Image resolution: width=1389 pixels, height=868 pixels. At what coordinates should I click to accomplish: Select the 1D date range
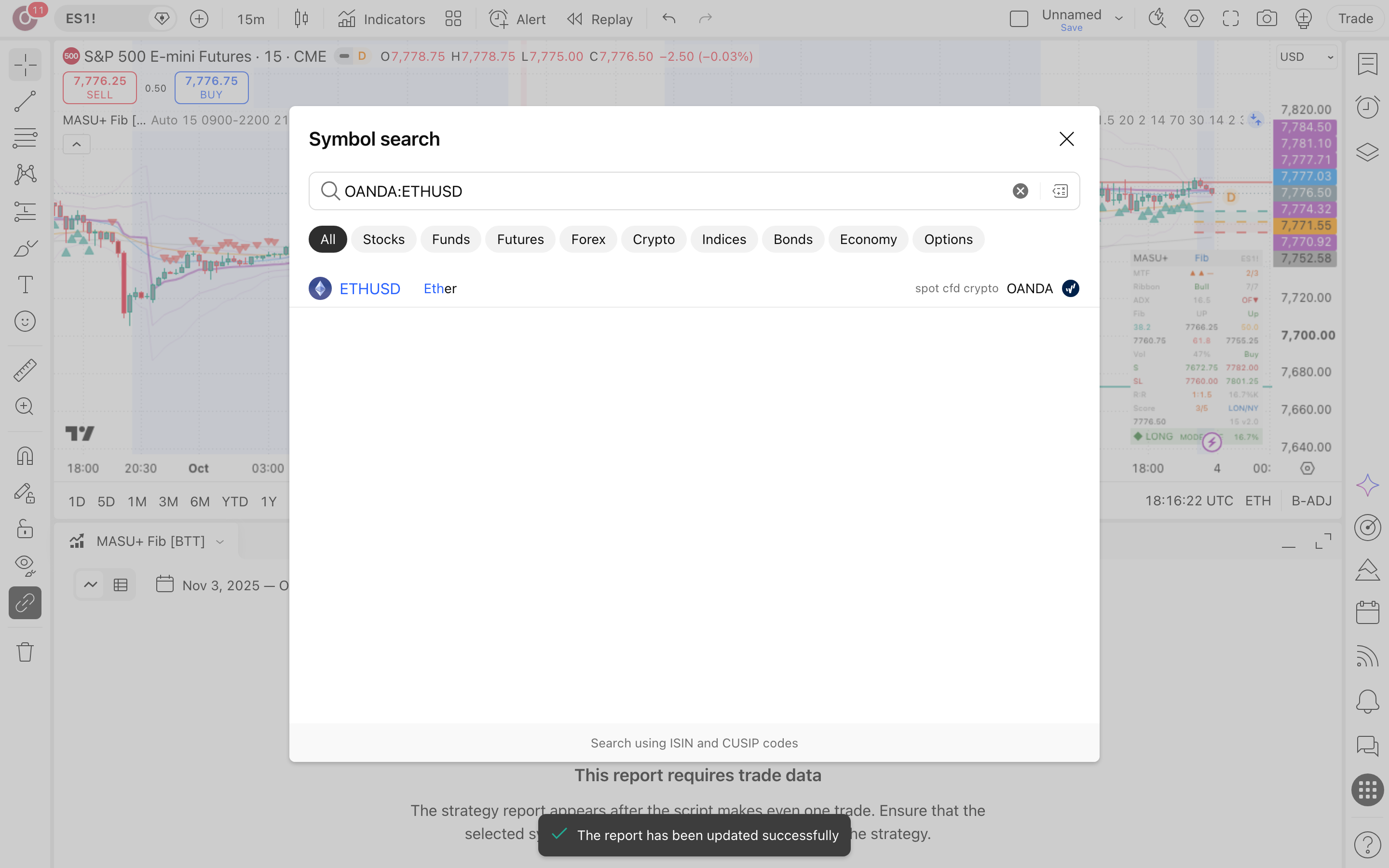(76, 502)
